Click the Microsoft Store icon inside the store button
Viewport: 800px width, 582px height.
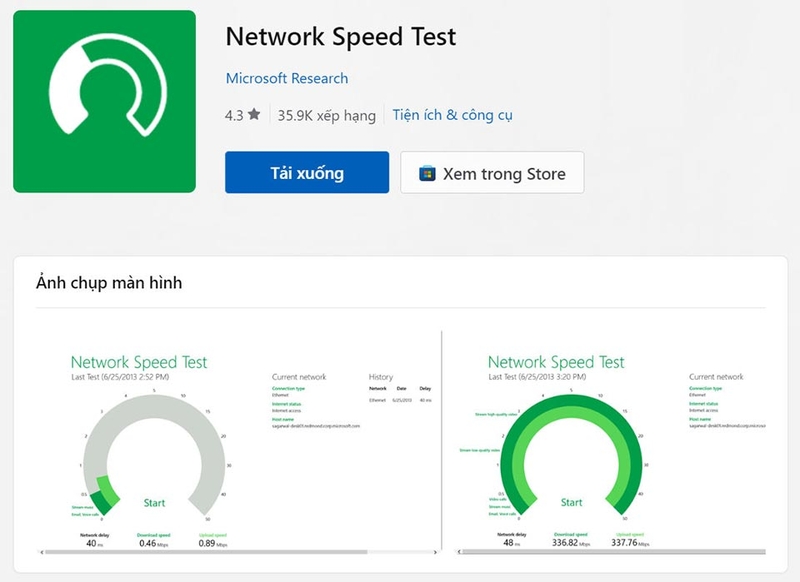[426, 172]
